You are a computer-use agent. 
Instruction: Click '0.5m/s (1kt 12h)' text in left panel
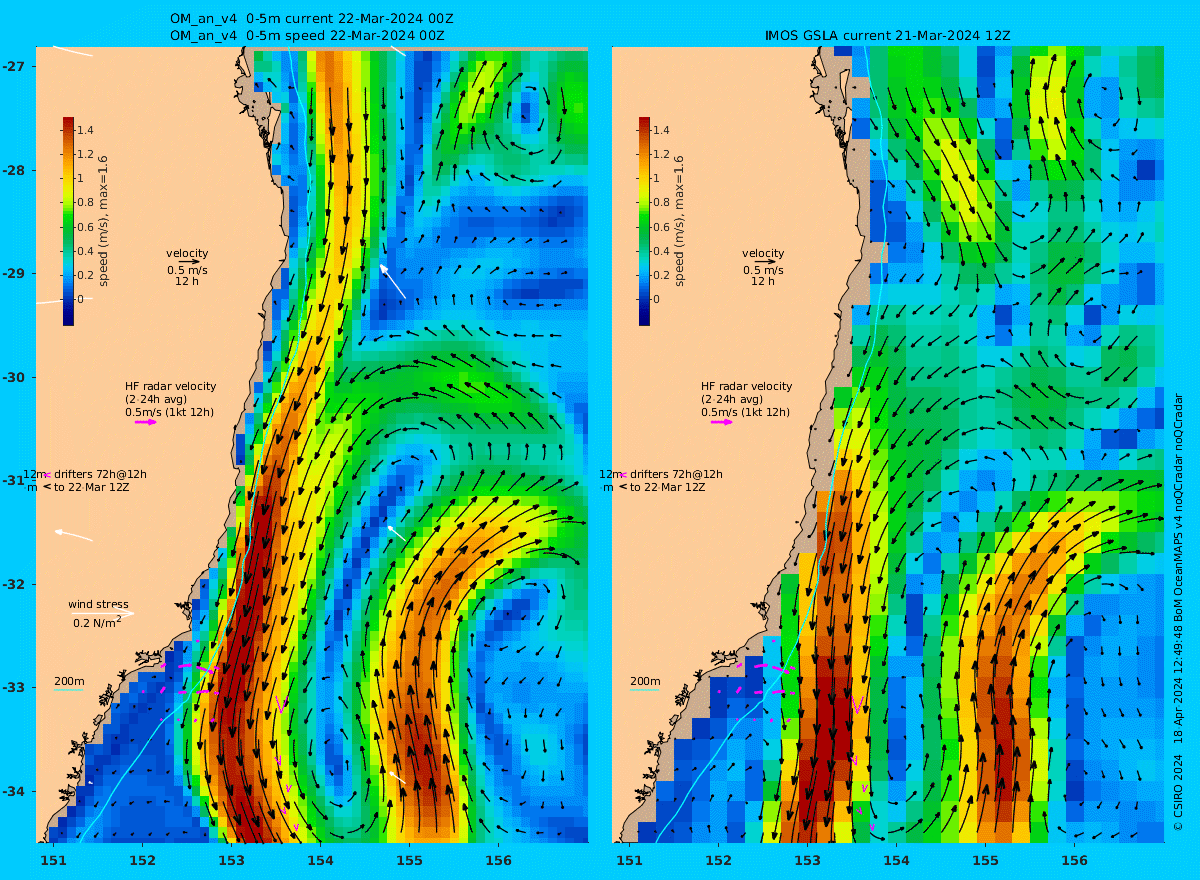pyautogui.click(x=169, y=412)
